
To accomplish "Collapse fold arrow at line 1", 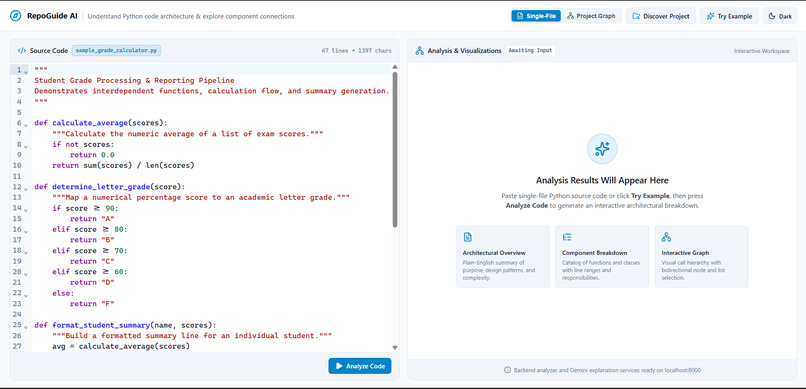I will [x=26, y=71].
